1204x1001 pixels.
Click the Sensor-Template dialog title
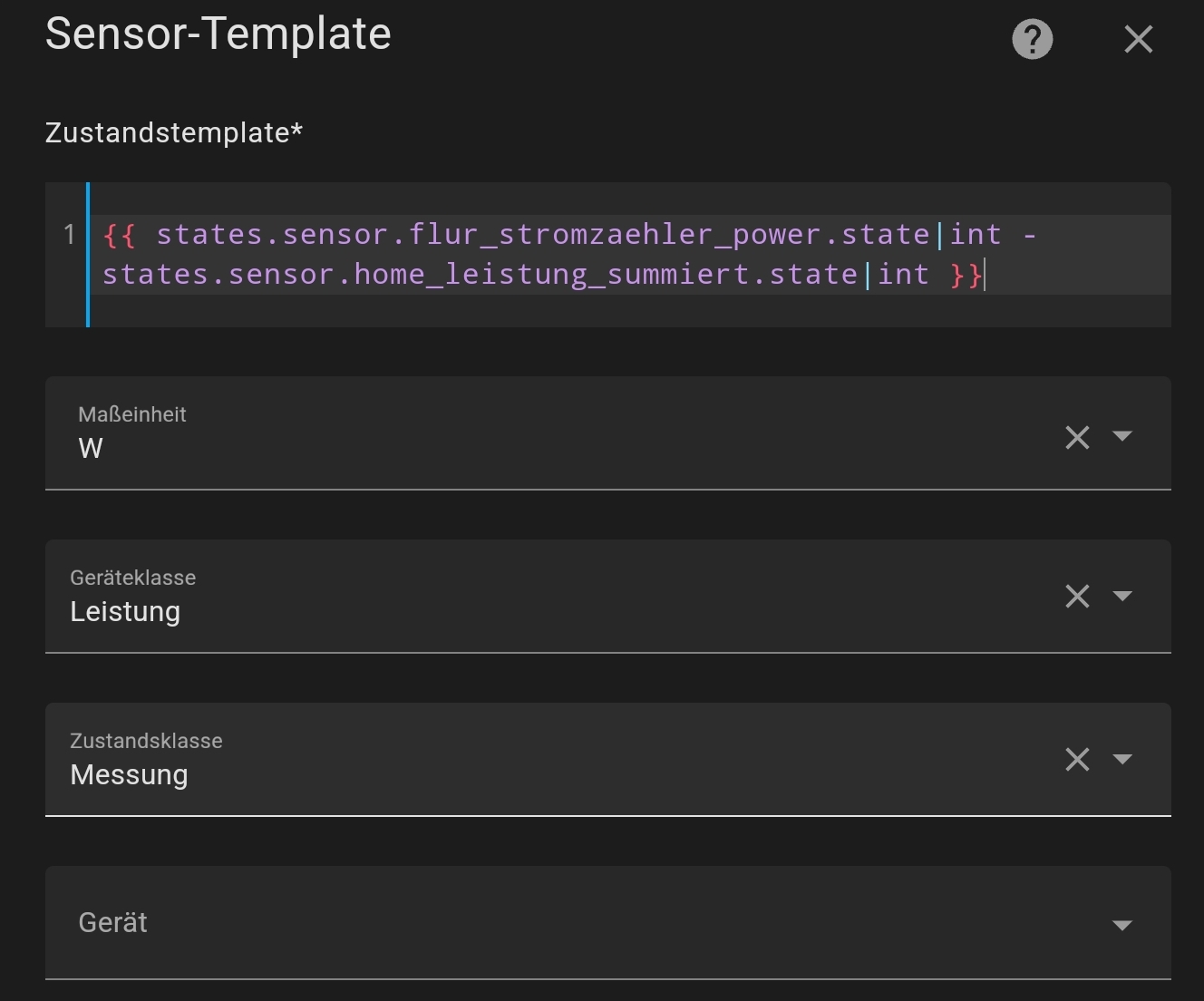click(x=218, y=34)
